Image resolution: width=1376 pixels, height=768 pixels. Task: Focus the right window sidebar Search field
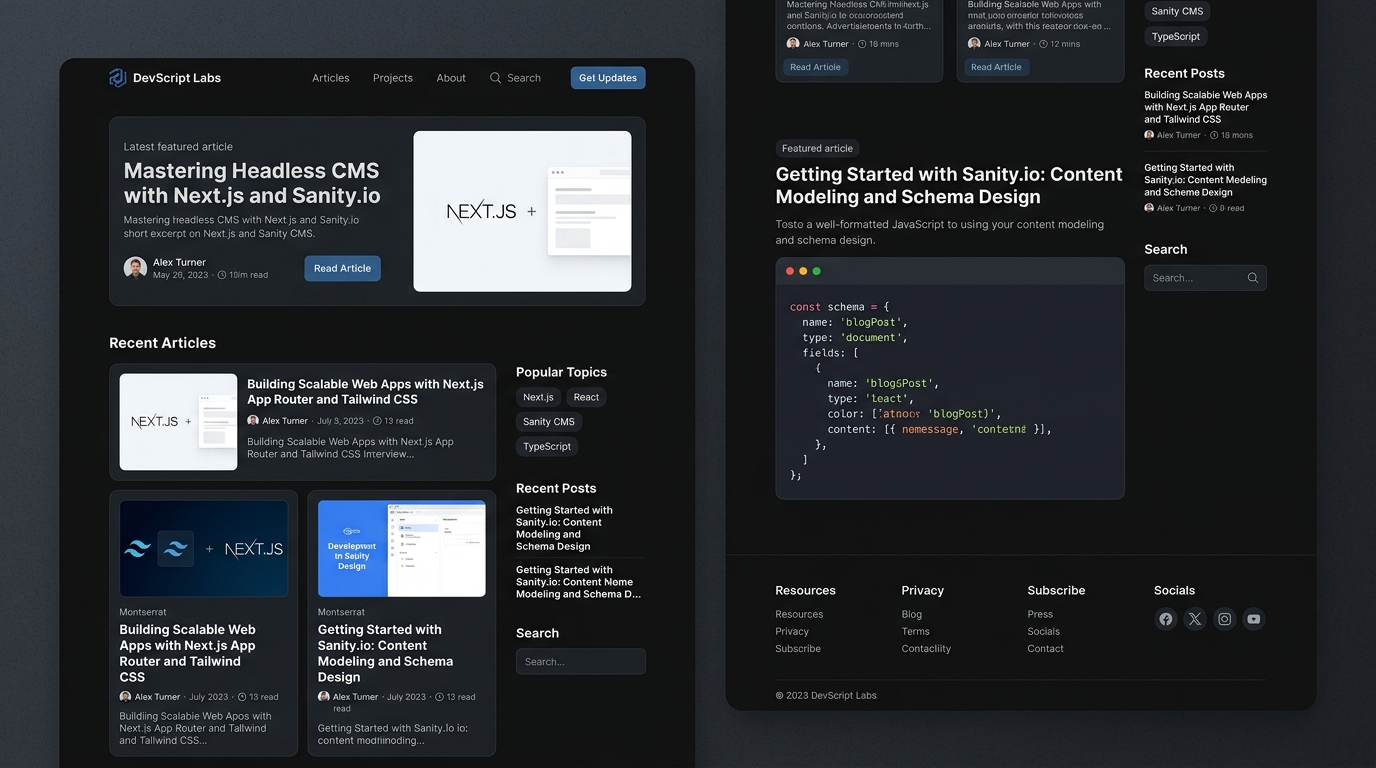pos(1205,278)
